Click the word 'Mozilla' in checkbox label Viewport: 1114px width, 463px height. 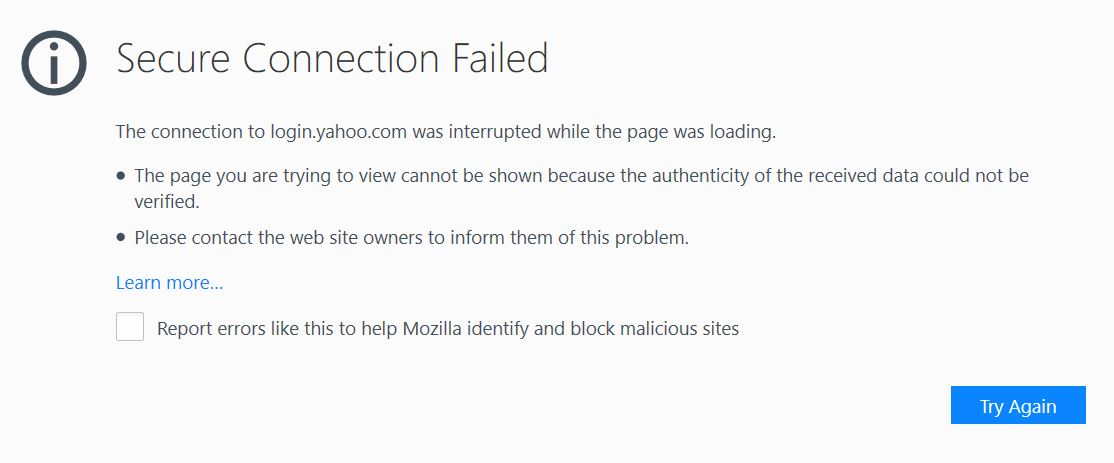pyautogui.click(x=433, y=329)
